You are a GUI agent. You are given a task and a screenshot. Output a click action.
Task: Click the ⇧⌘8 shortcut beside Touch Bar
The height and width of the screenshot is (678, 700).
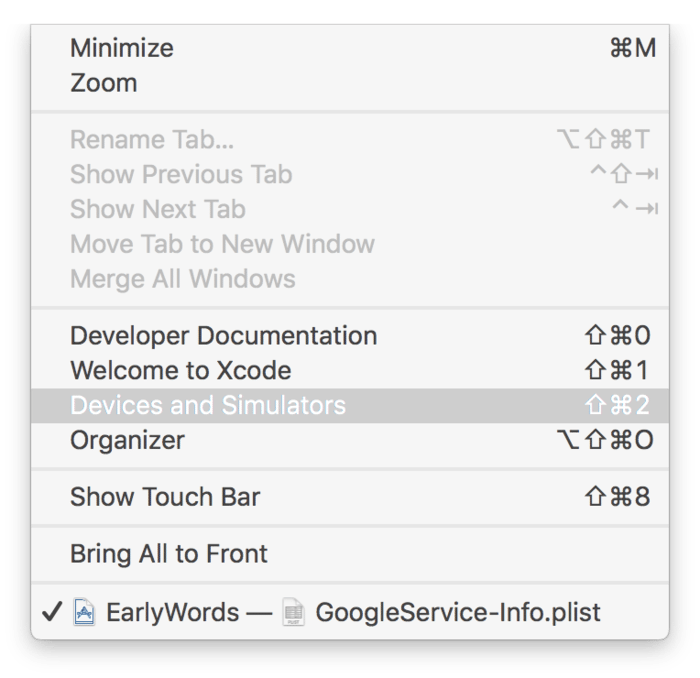pyautogui.click(x=616, y=497)
